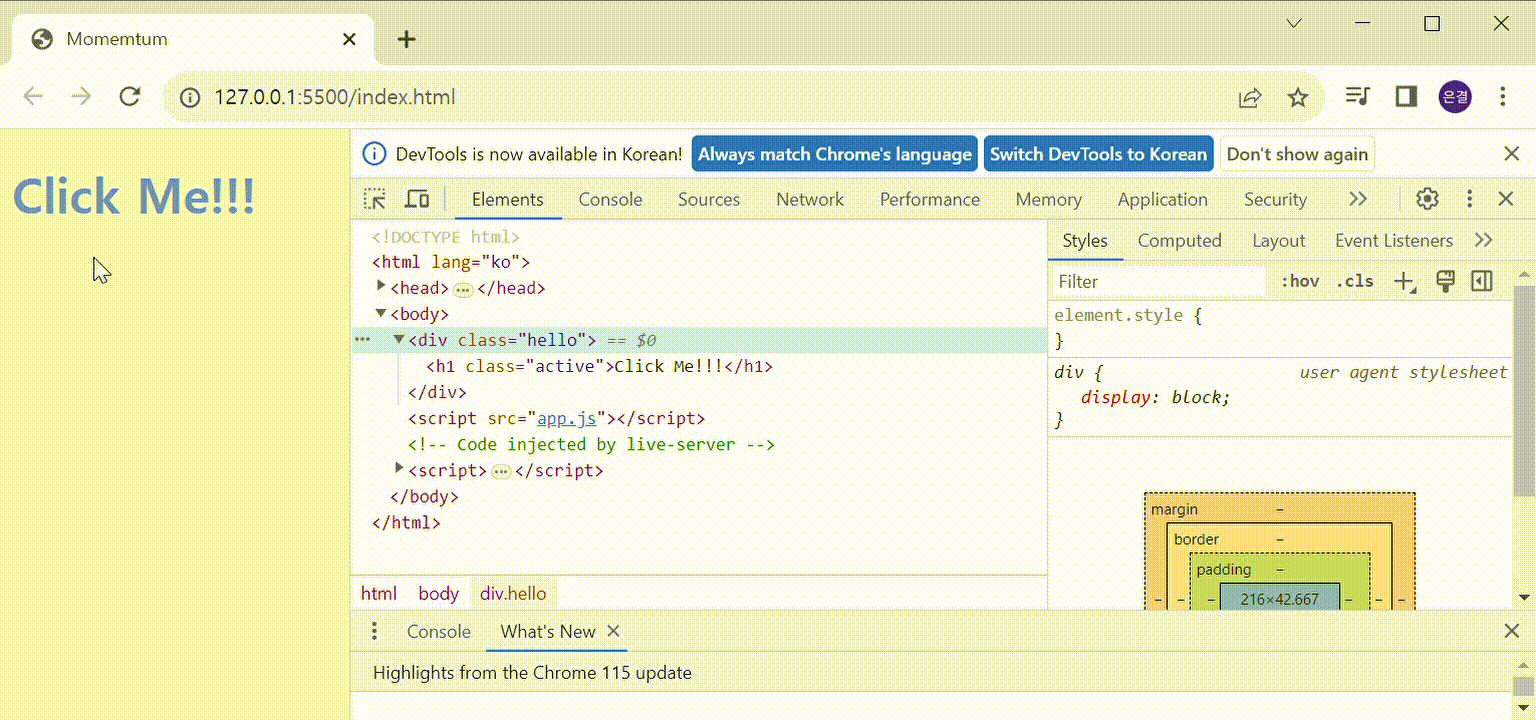Expand the injected script element

(399, 469)
